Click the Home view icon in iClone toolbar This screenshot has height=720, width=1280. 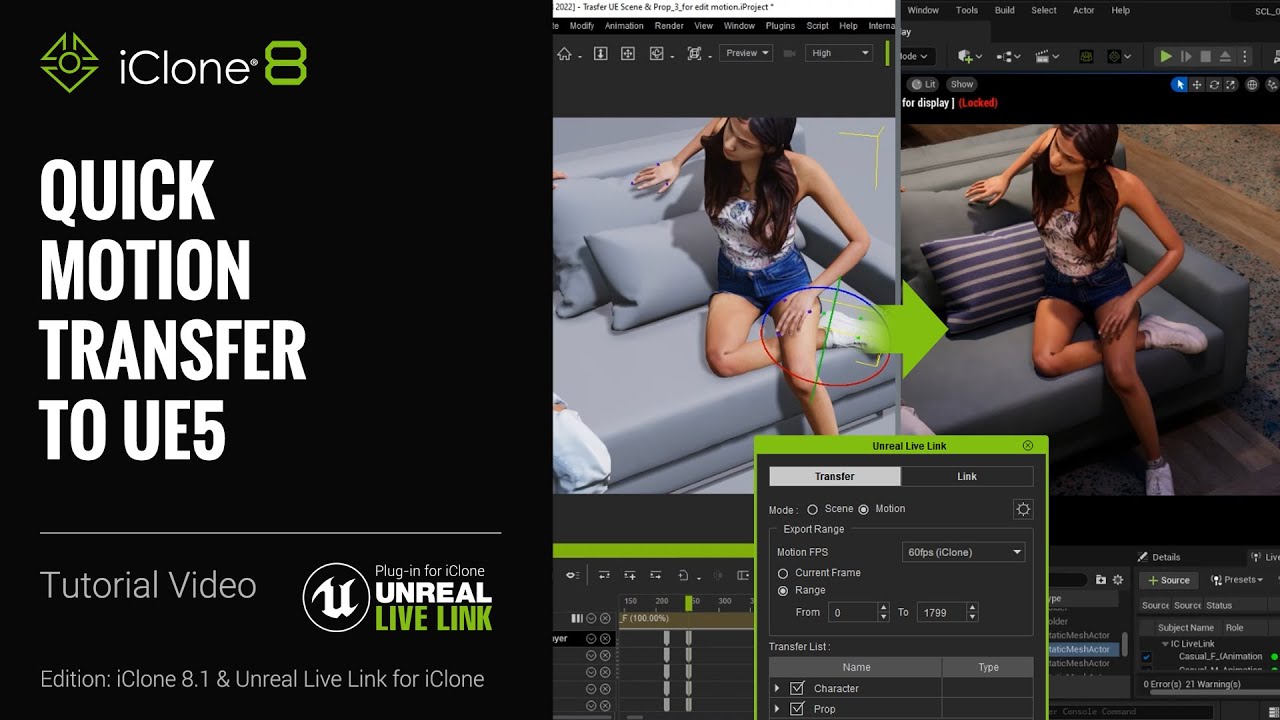click(564, 54)
